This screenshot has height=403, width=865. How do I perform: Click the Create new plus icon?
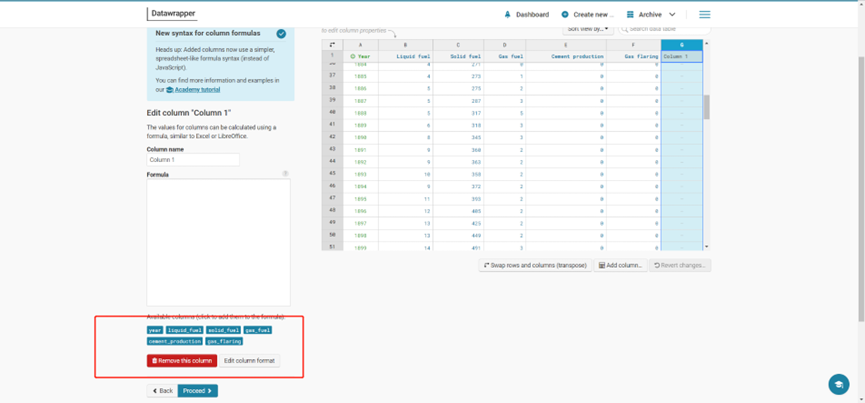(x=565, y=15)
